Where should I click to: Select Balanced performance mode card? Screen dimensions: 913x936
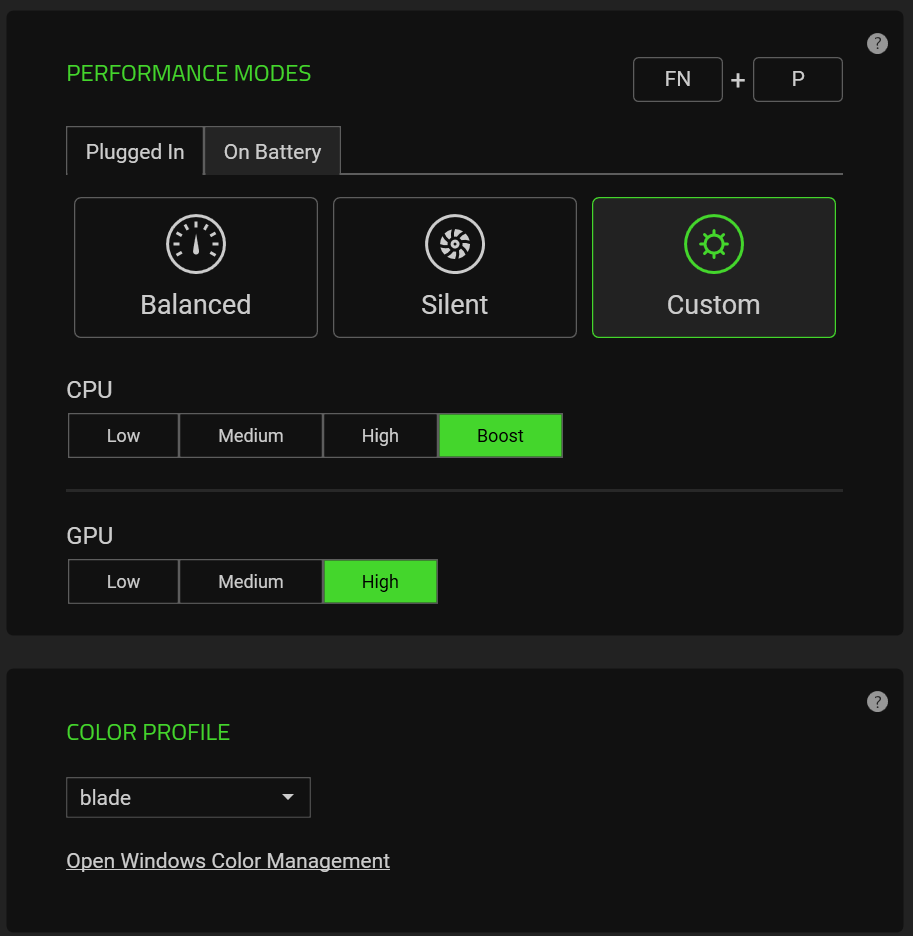(x=196, y=267)
